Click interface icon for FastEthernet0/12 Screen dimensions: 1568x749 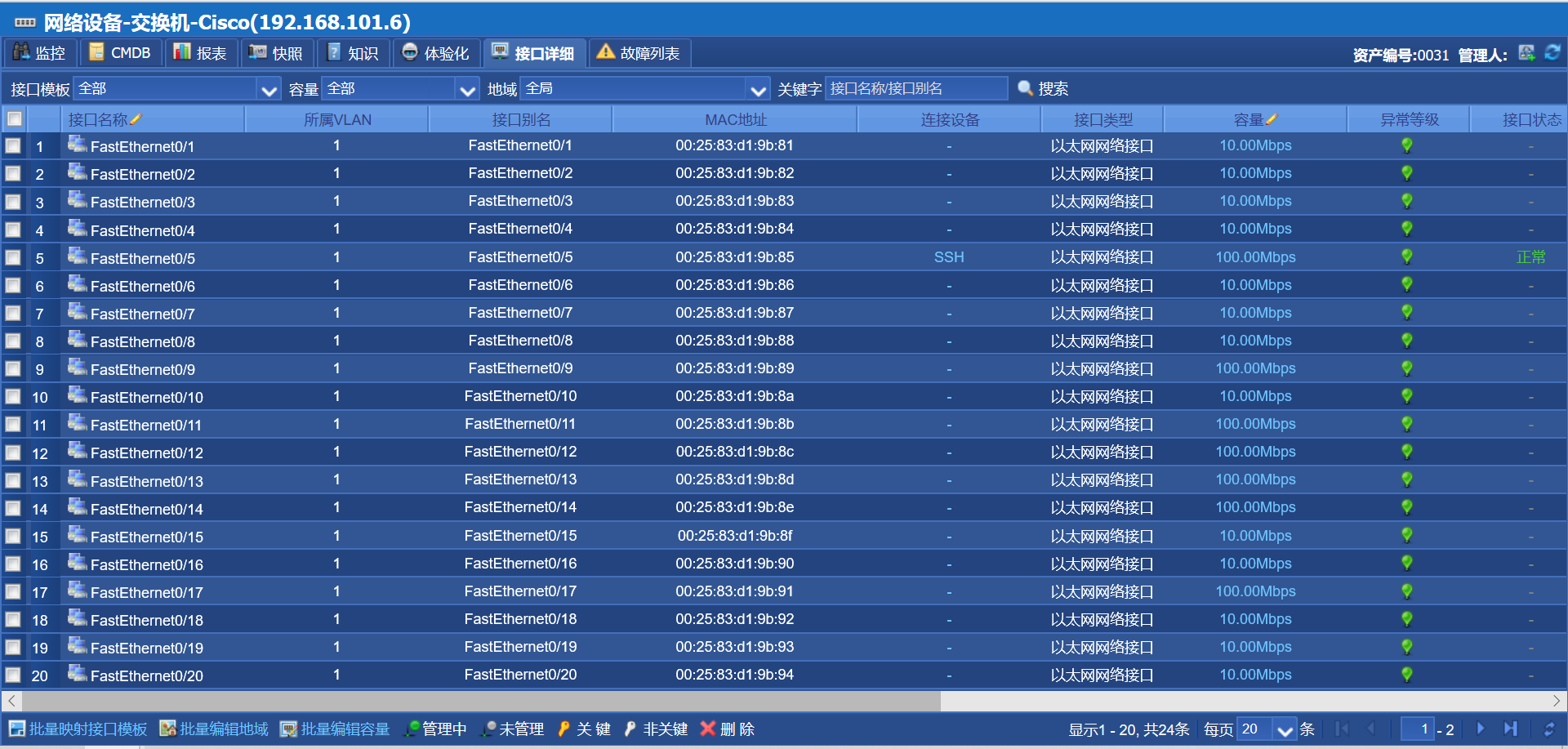(78, 451)
